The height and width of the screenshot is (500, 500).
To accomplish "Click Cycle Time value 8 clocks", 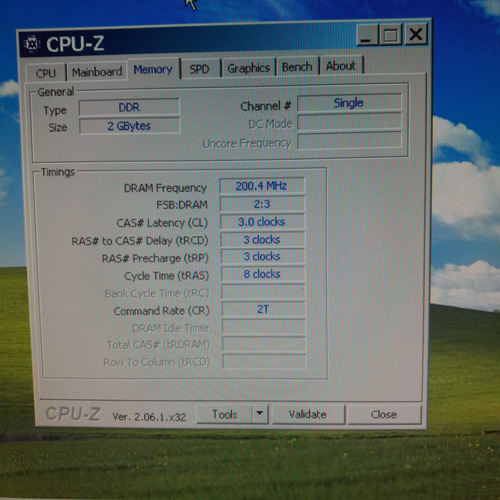I will coord(263,274).
